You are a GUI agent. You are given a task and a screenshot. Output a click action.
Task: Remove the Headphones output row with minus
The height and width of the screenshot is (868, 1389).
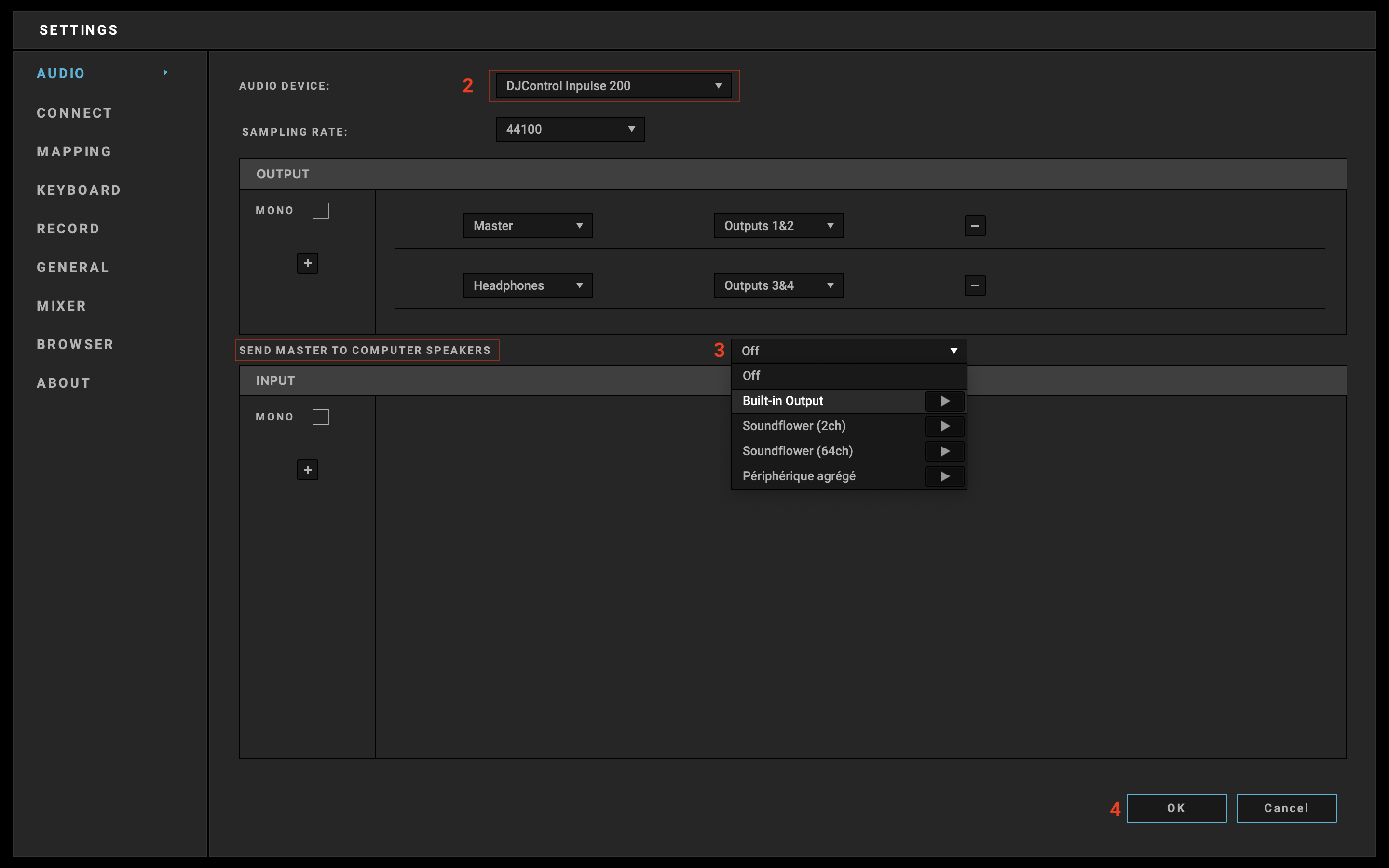(x=975, y=285)
